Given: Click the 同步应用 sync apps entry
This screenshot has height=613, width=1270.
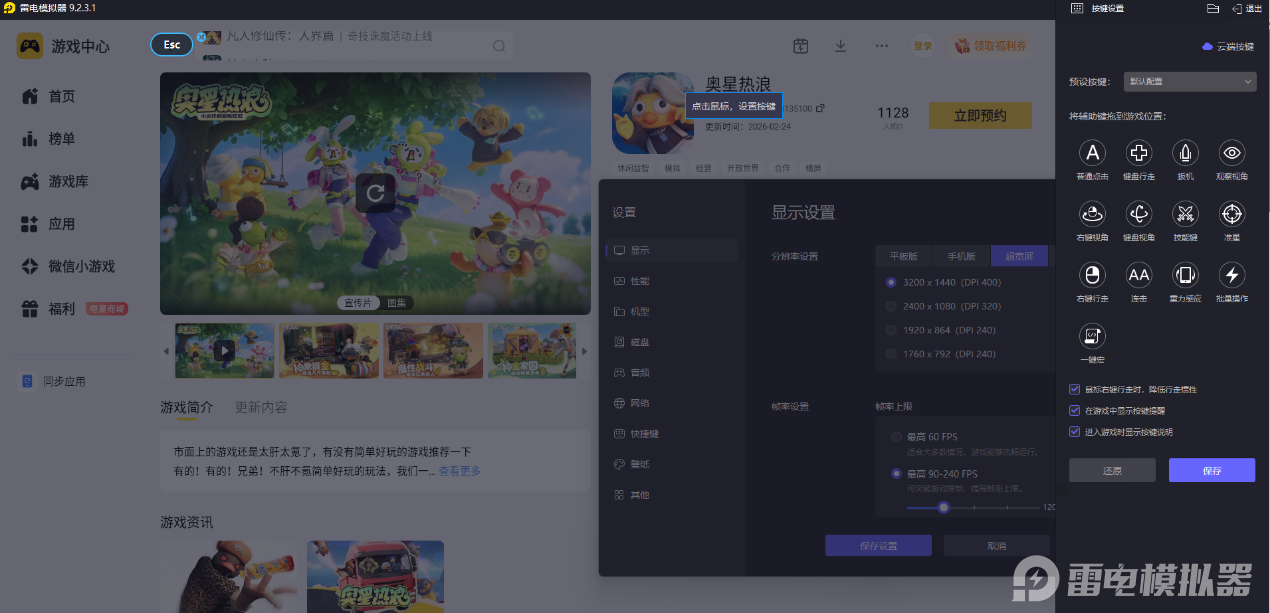Looking at the screenshot, I should click(54, 381).
